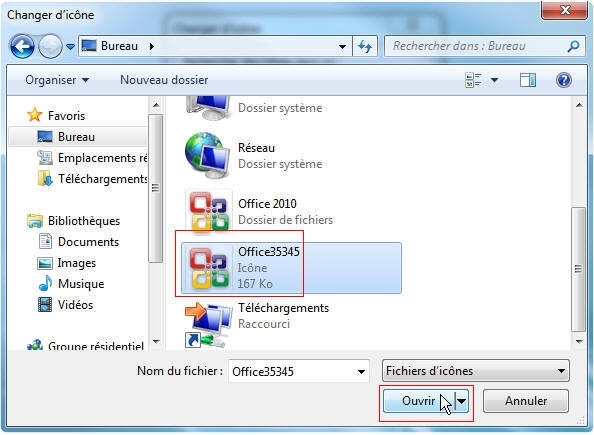594x435 pixels.
Task: Open the Fichiers d'icônes file type dropdown
Action: (x=475, y=371)
